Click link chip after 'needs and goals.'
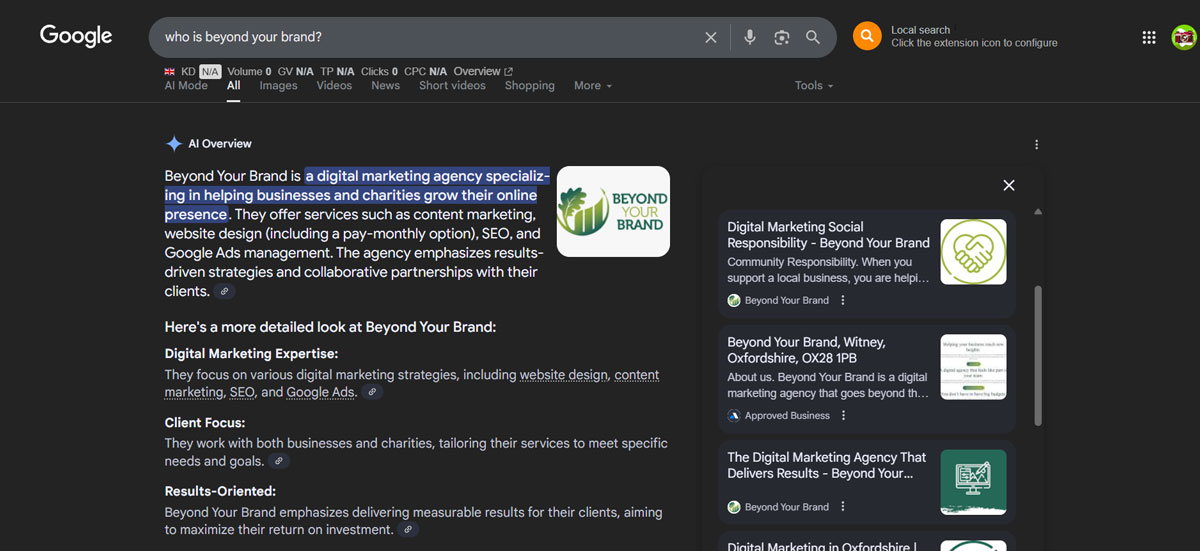Screen dimensions: 1200x551 click(x=279, y=462)
